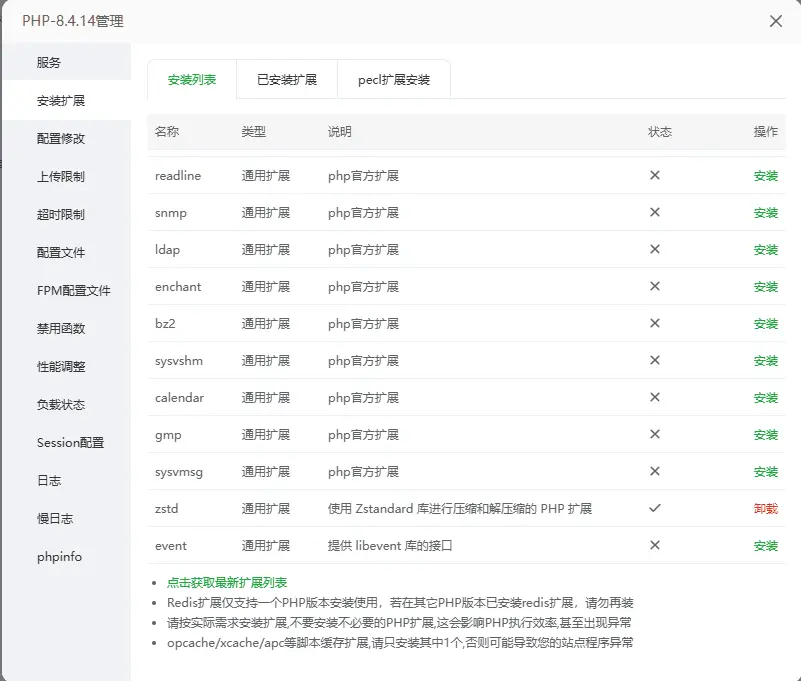View phpinfo from the sidebar
The image size is (801, 681).
coord(60,556)
